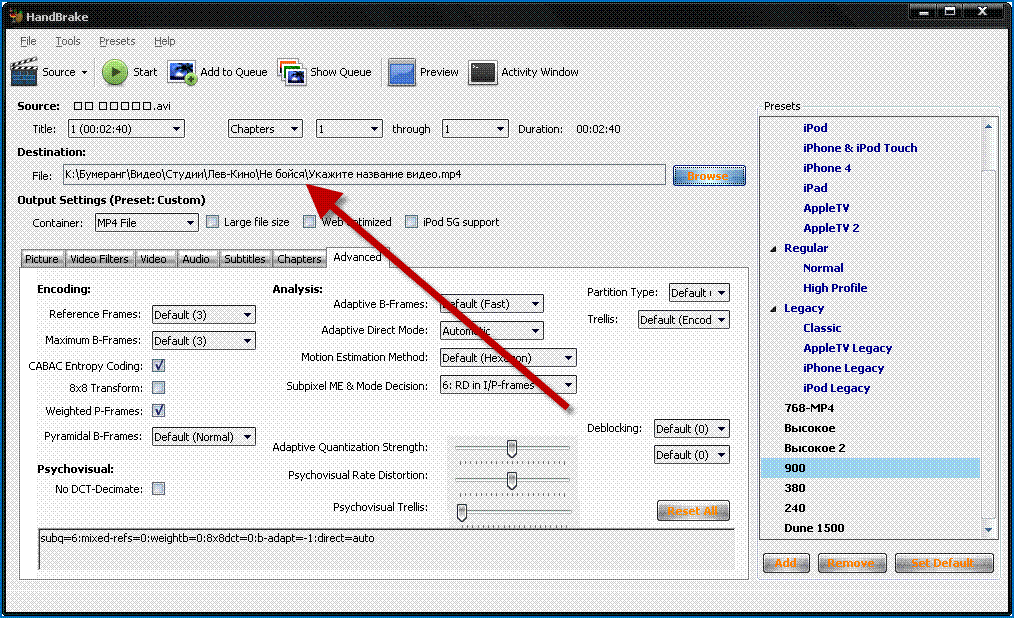Click the Add to Queue icon
Screen dimensions: 1014x618
point(182,72)
